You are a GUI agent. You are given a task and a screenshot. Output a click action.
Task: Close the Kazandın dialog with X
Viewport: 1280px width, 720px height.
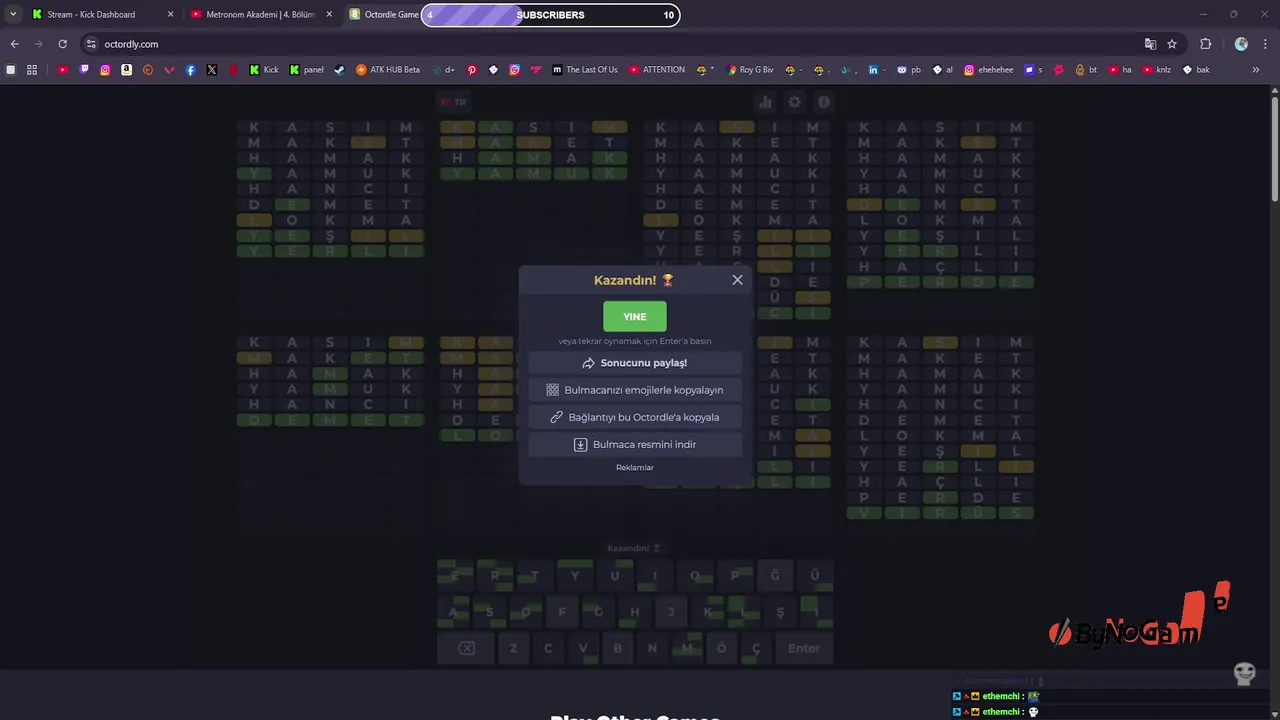point(738,280)
